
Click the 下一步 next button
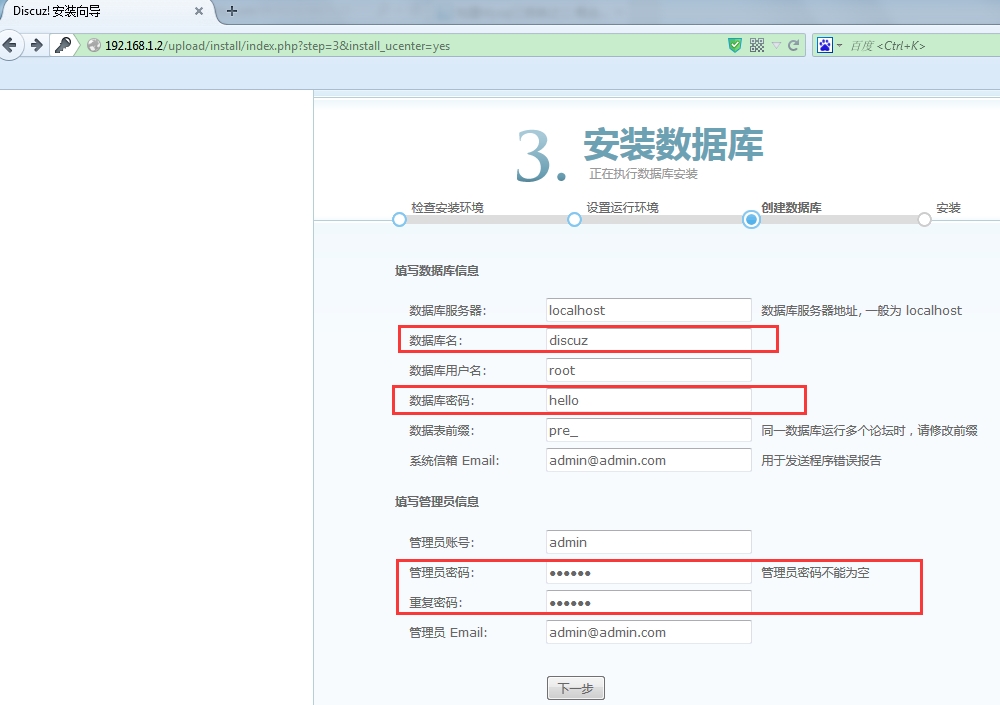click(x=575, y=688)
